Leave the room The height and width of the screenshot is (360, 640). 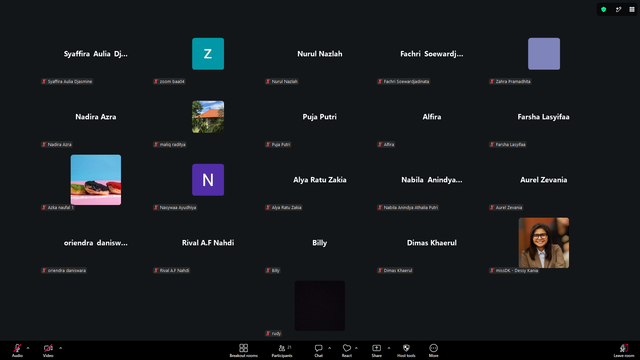click(x=624, y=350)
